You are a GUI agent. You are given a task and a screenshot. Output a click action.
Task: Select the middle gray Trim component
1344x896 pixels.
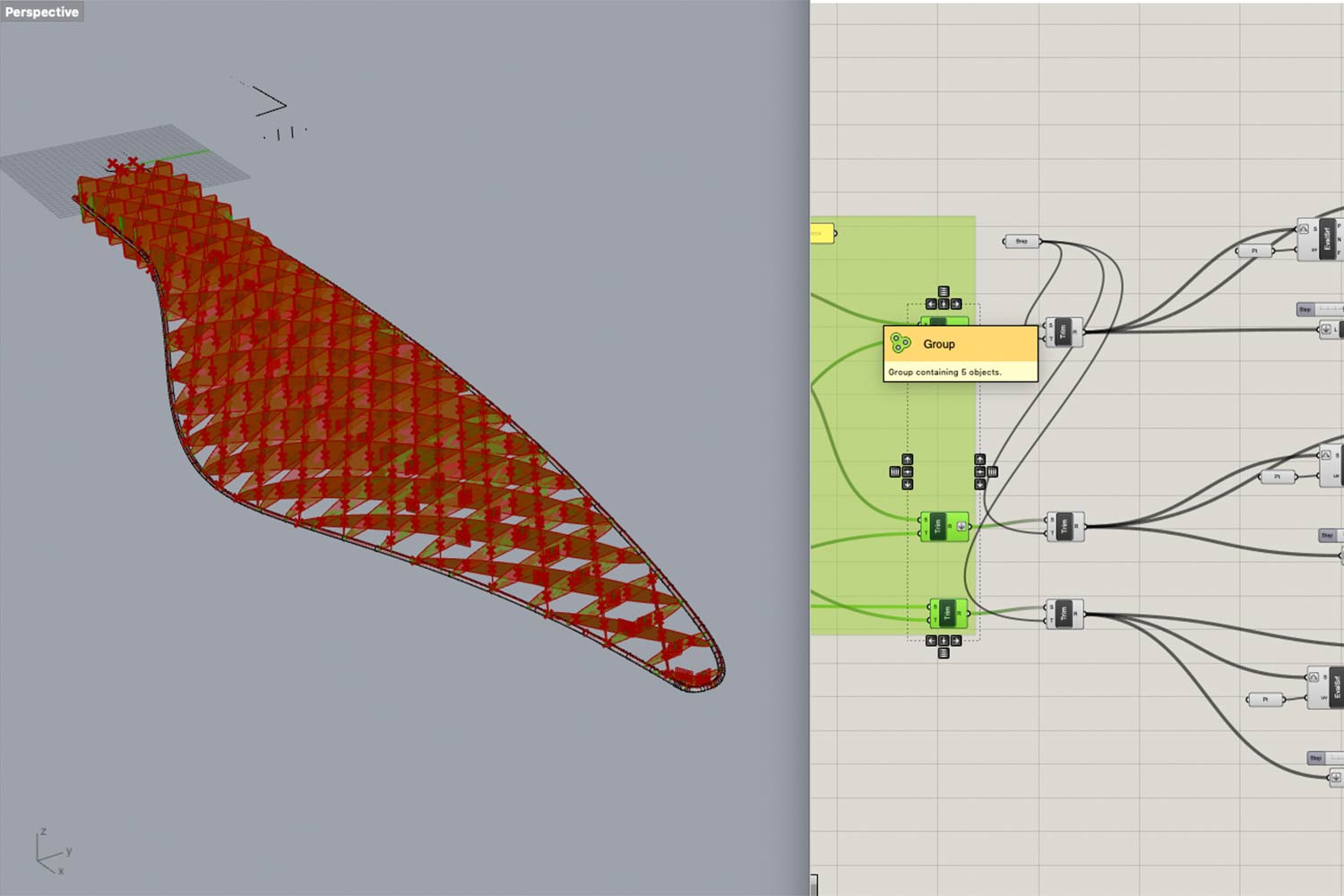pyautogui.click(x=1064, y=527)
